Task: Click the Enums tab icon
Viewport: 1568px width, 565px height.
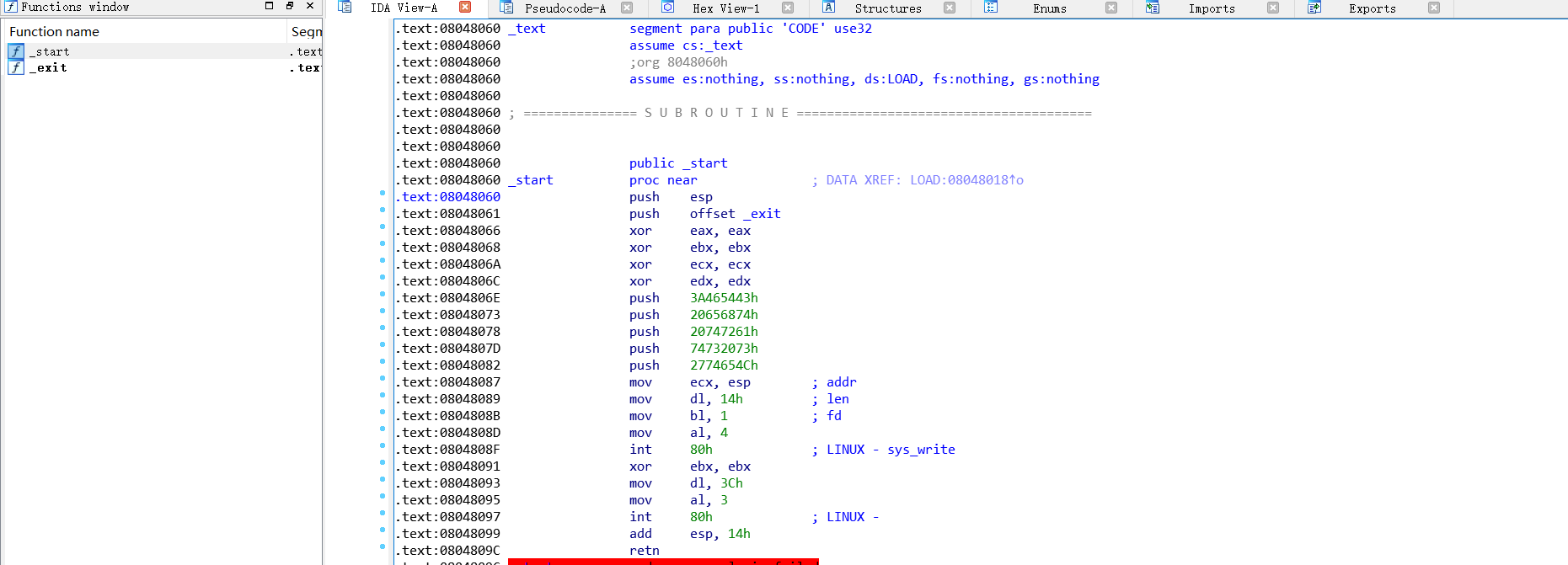Action: pyautogui.click(x=991, y=8)
